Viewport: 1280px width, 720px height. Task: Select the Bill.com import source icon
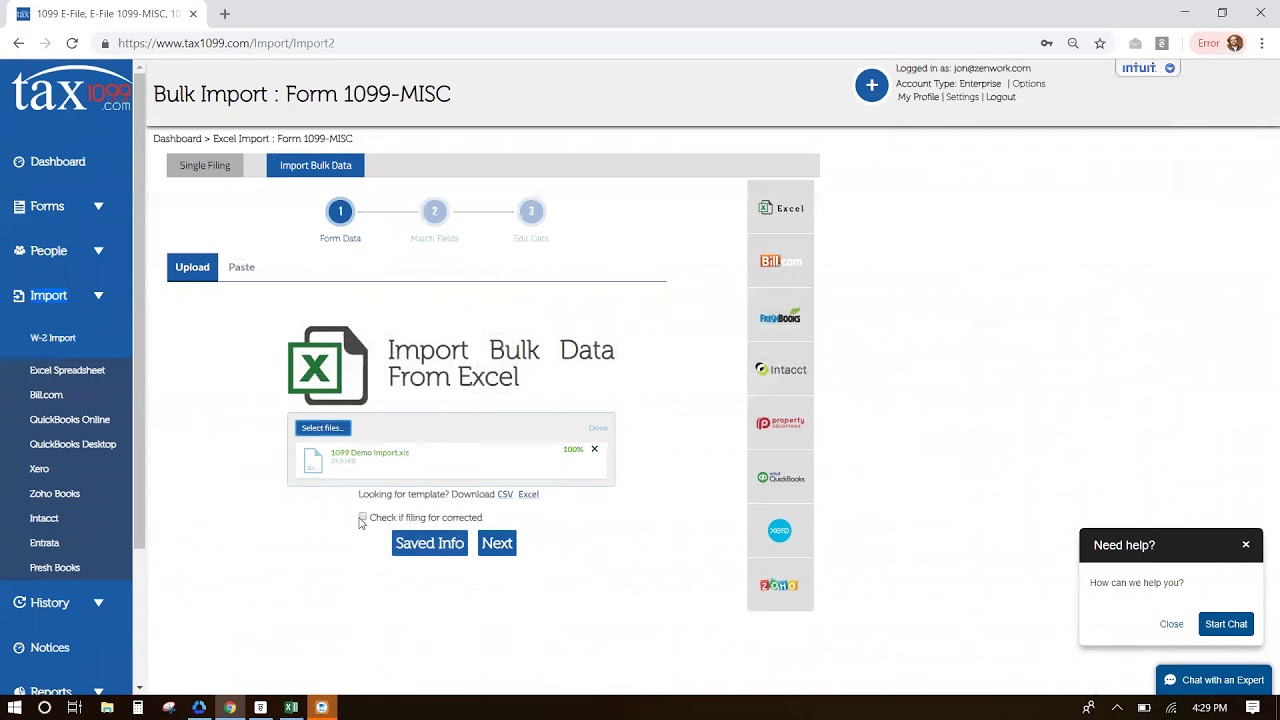(x=780, y=261)
